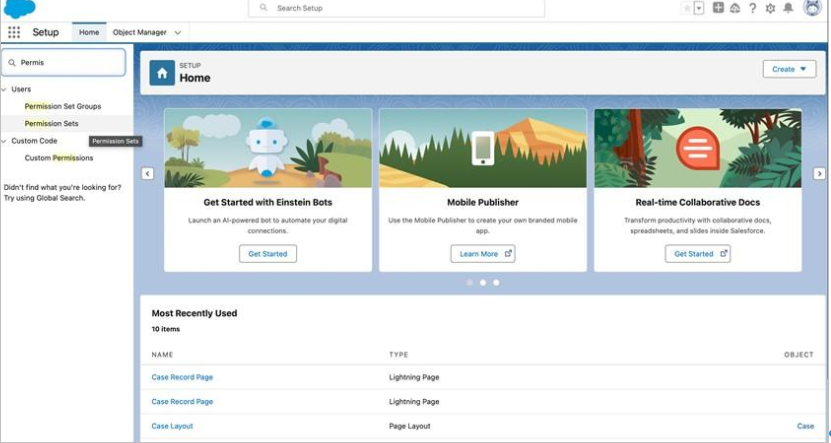The width and height of the screenshot is (831, 443).
Task: Click Learn More for Mobile Publisher
Action: pos(482,254)
